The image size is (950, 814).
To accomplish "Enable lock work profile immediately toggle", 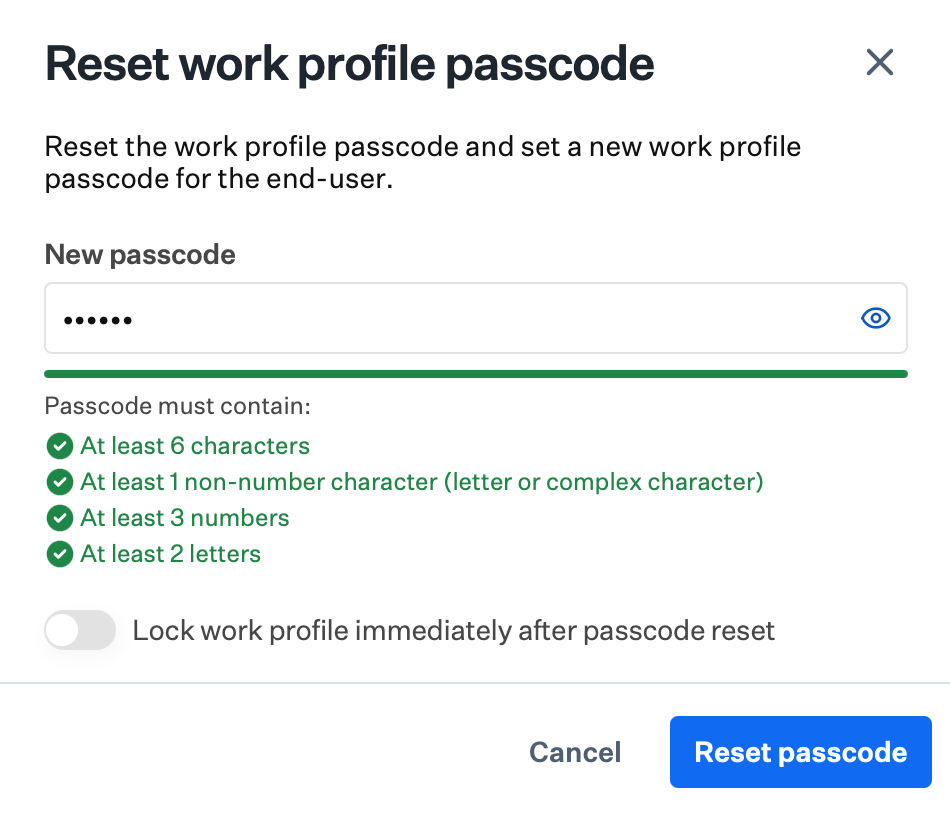I will 80,631.
